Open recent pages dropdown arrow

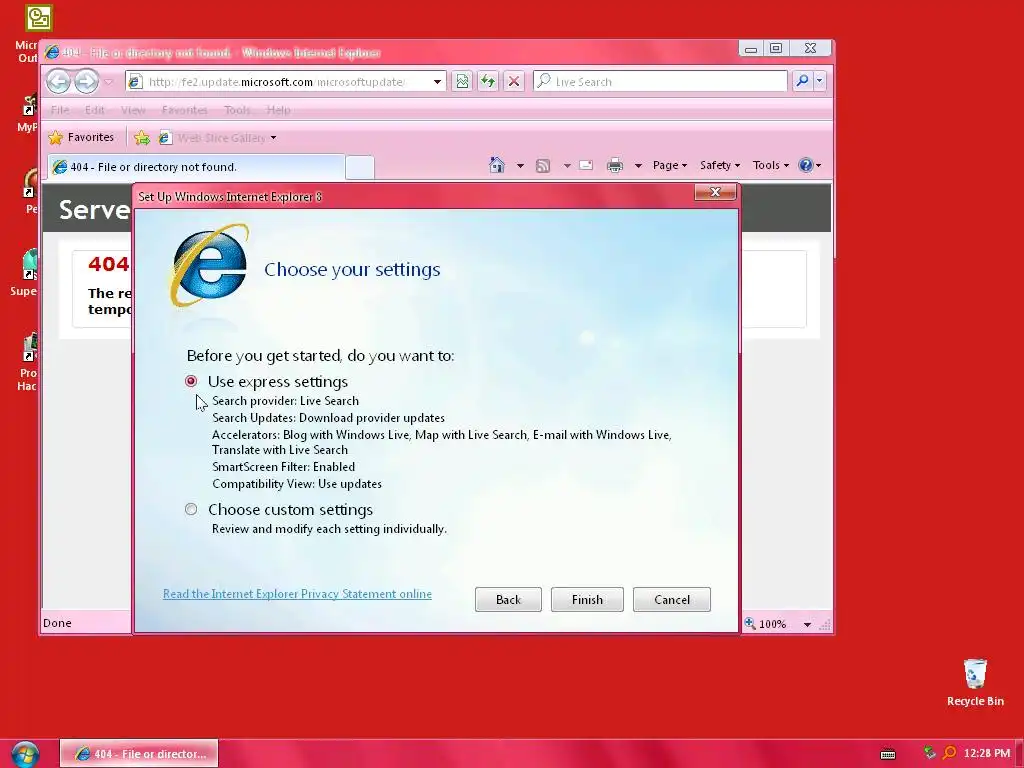pyautogui.click(x=109, y=82)
